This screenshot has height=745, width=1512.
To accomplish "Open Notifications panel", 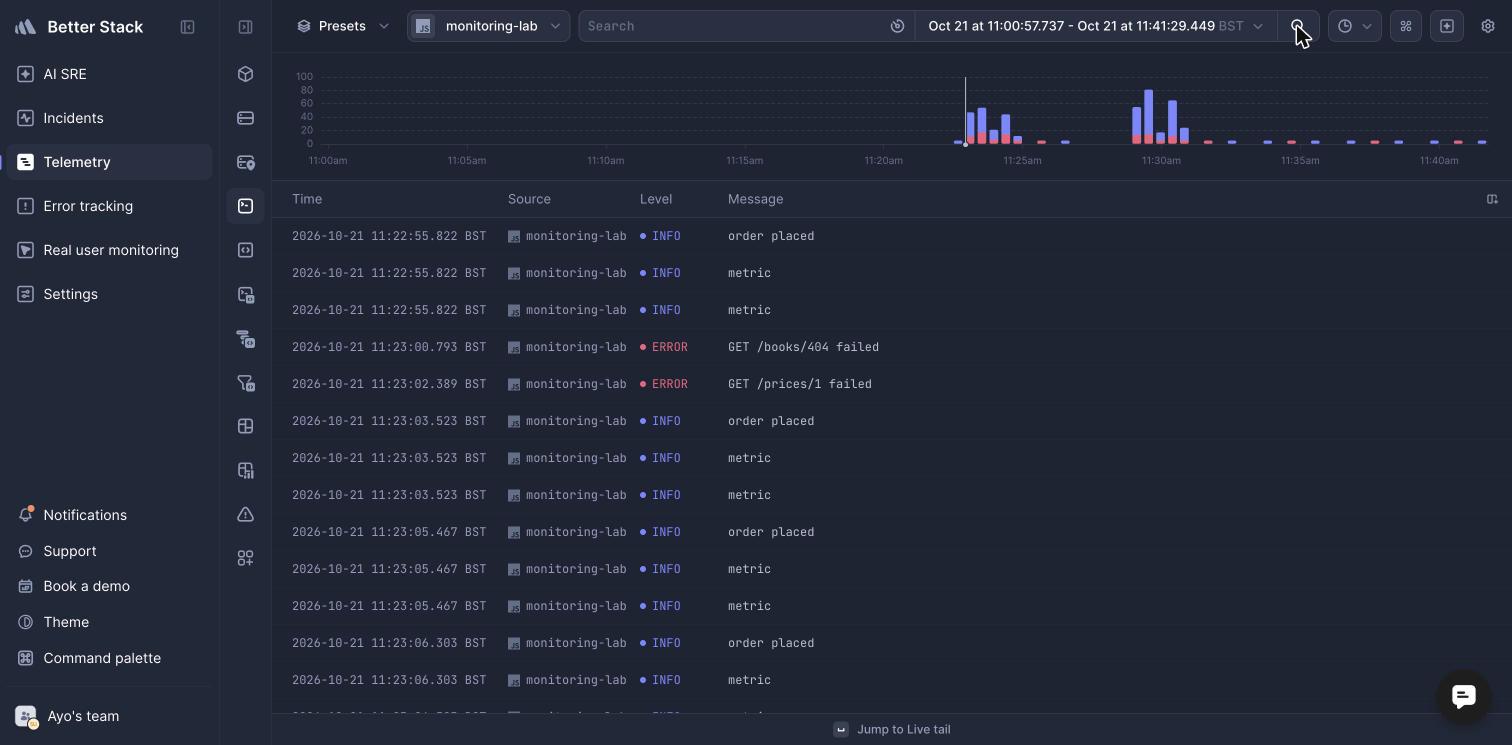I will click(x=109, y=515).
